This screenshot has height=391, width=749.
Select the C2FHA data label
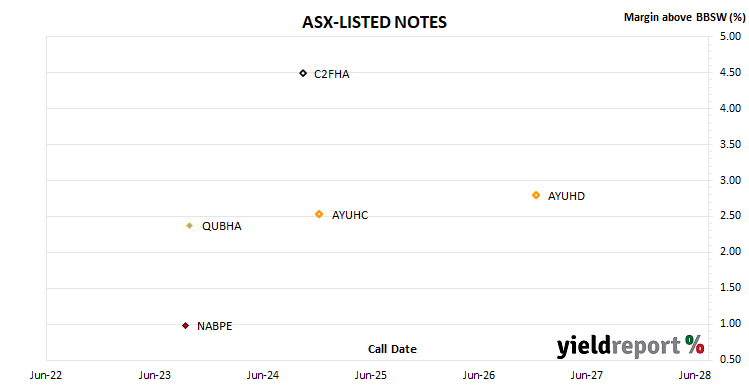pos(332,74)
